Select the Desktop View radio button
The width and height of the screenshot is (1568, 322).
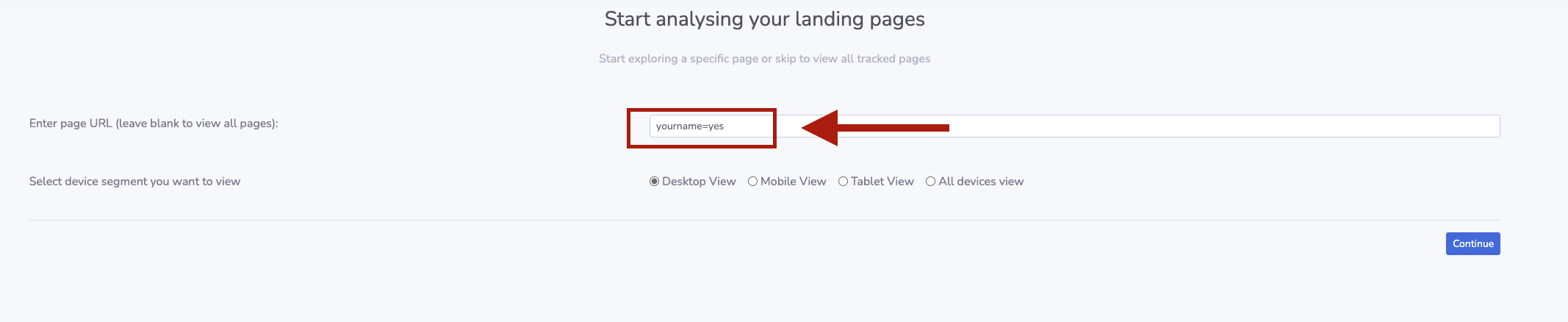(654, 182)
